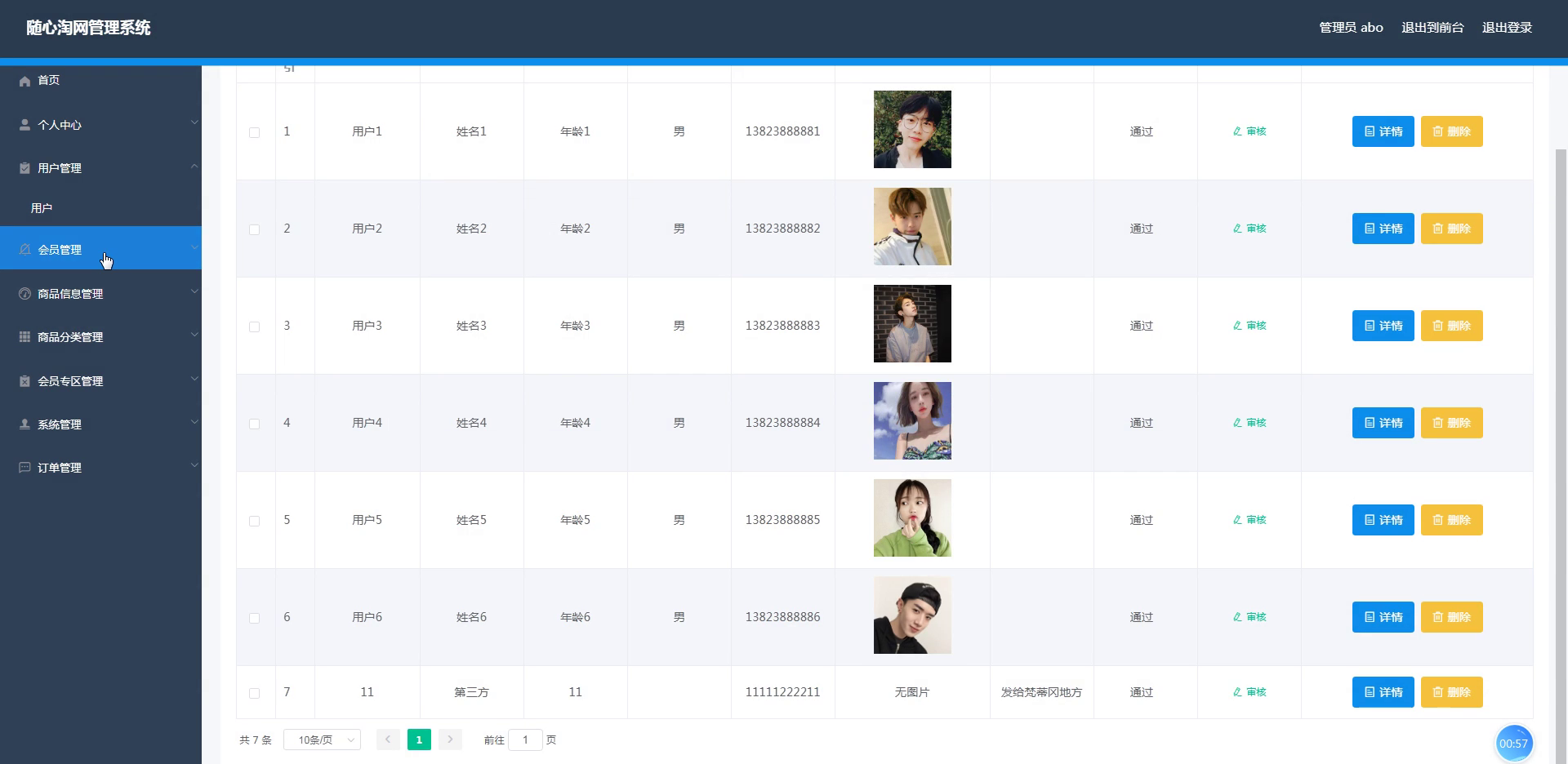This screenshot has height=764, width=1568.
Task: Click the photo thumbnail of 用户4
Action: point(912,421)
